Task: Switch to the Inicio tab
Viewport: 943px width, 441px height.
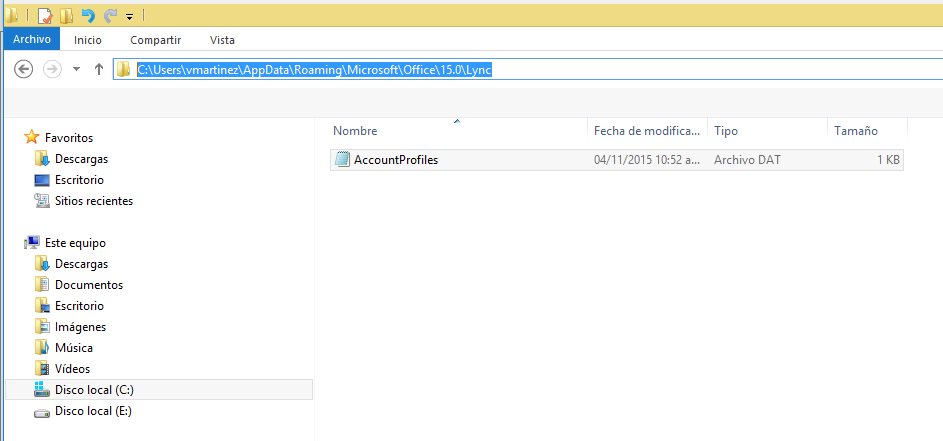Action: pos(88,40)
